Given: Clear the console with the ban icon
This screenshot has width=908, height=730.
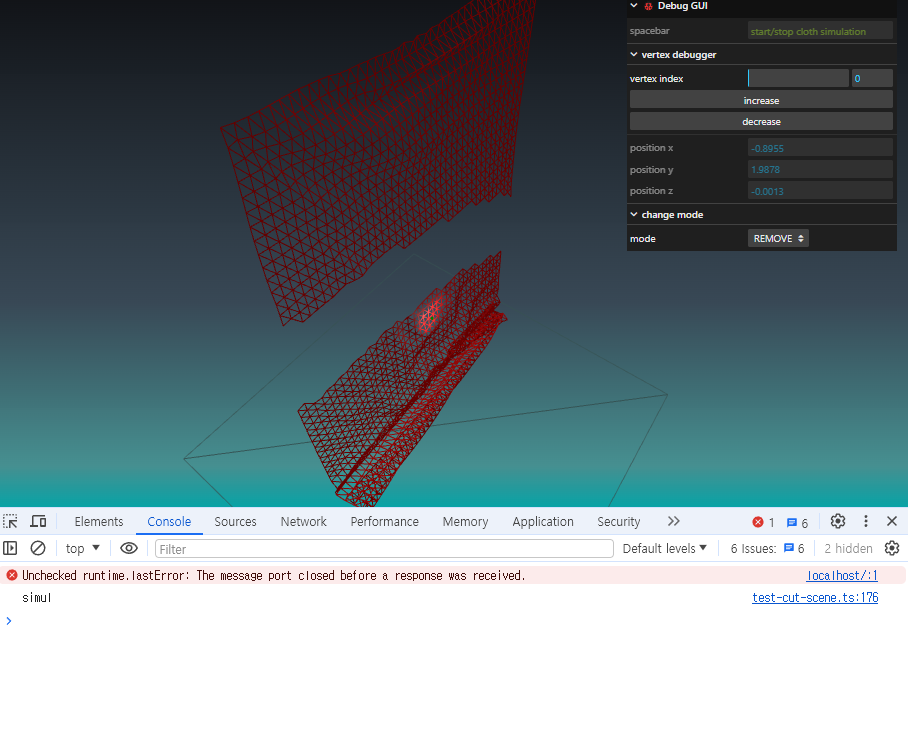Looking at the screenshot, I should 38,548.
